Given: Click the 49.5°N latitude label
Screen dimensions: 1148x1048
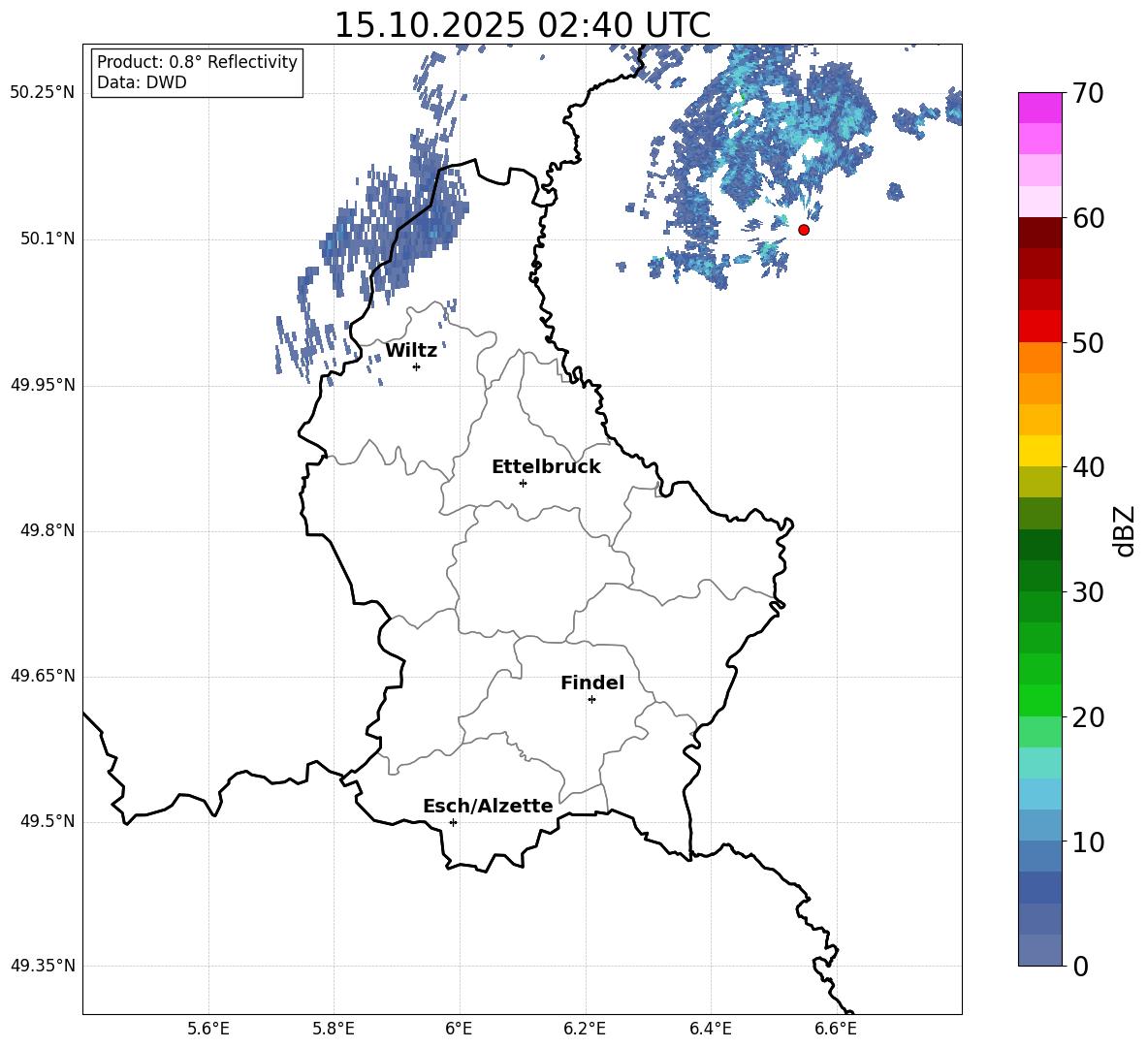Looking at the screenshot, I should (x=48, y=821).
